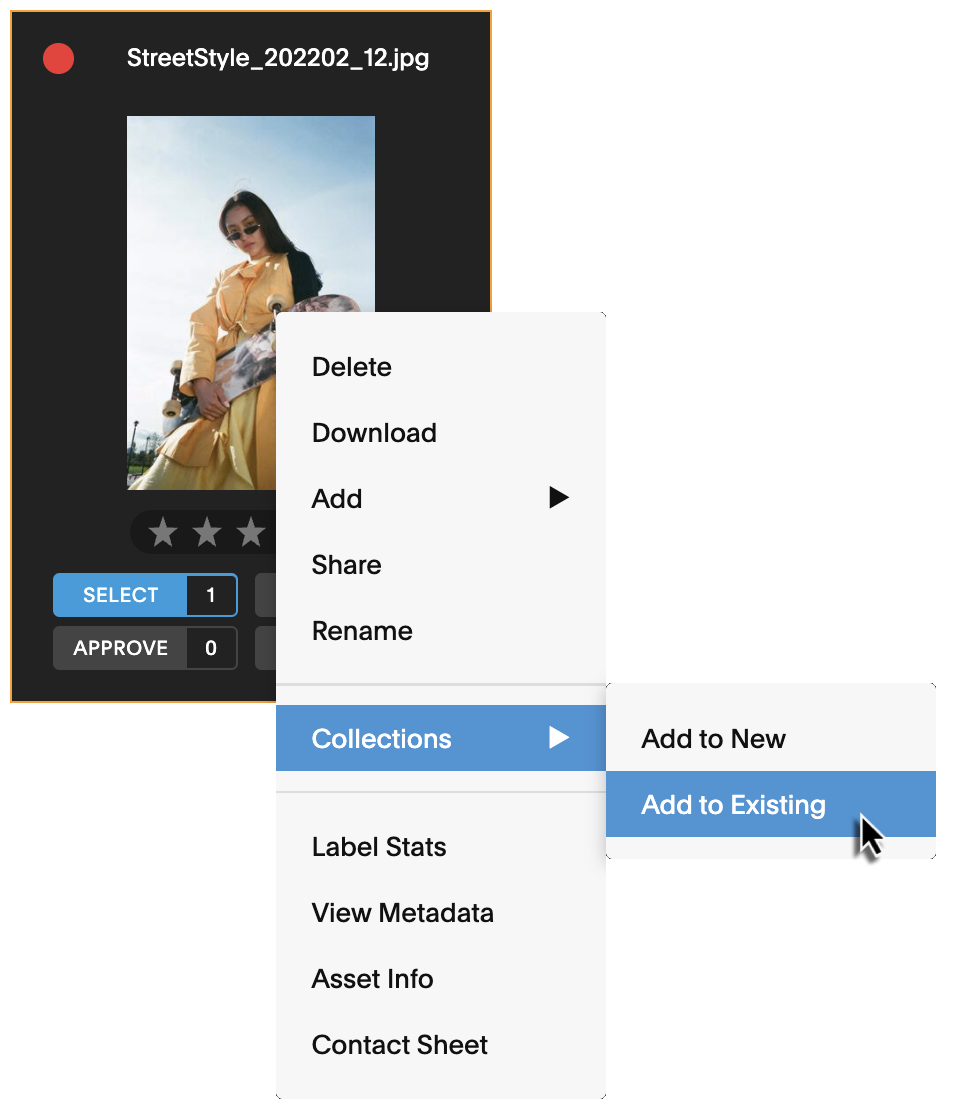
Task: Expand the Add submenu arrow
Action: (x=559, y=498)
